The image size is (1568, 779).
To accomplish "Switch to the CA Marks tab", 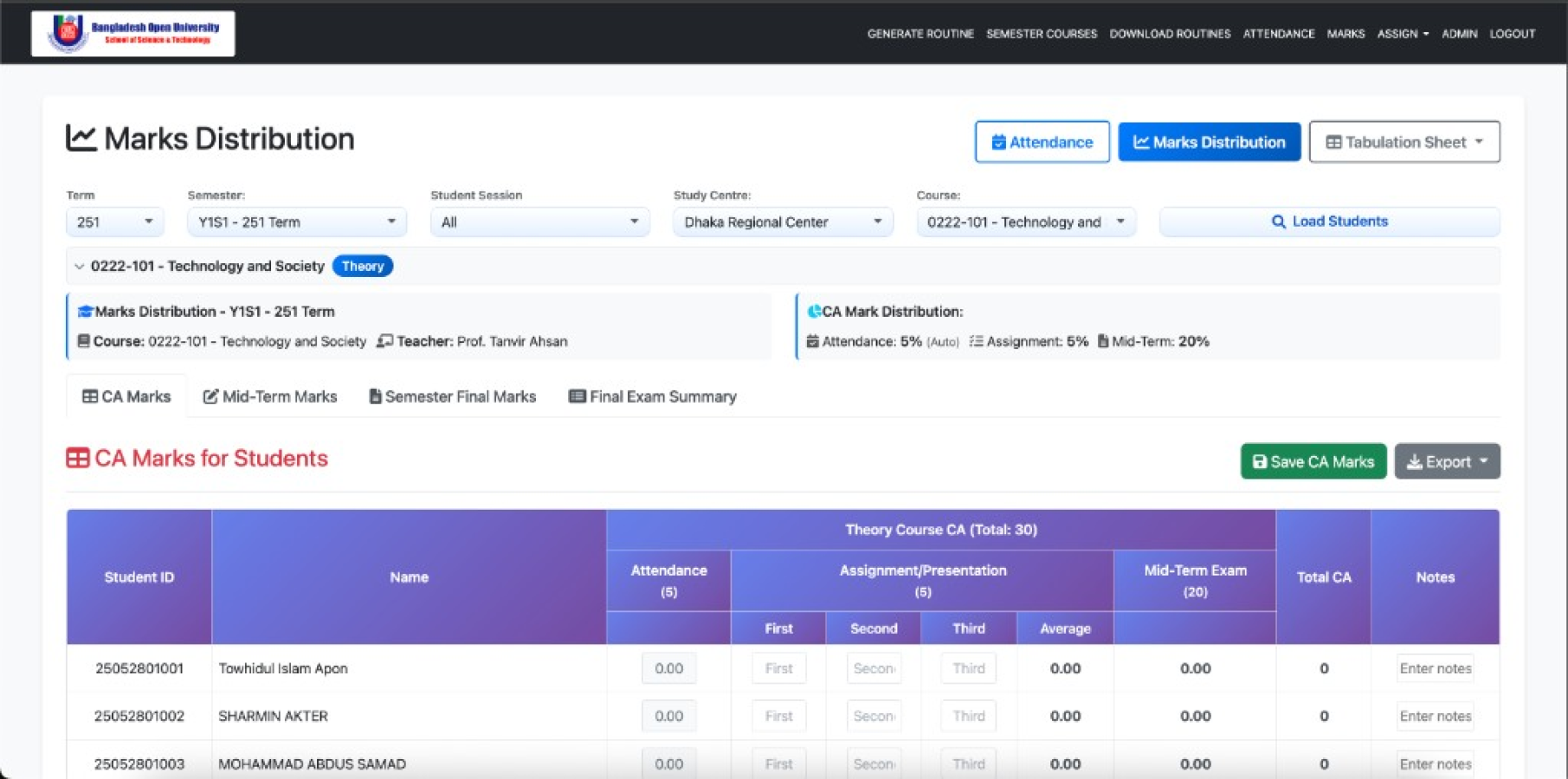I will (126, 396).
